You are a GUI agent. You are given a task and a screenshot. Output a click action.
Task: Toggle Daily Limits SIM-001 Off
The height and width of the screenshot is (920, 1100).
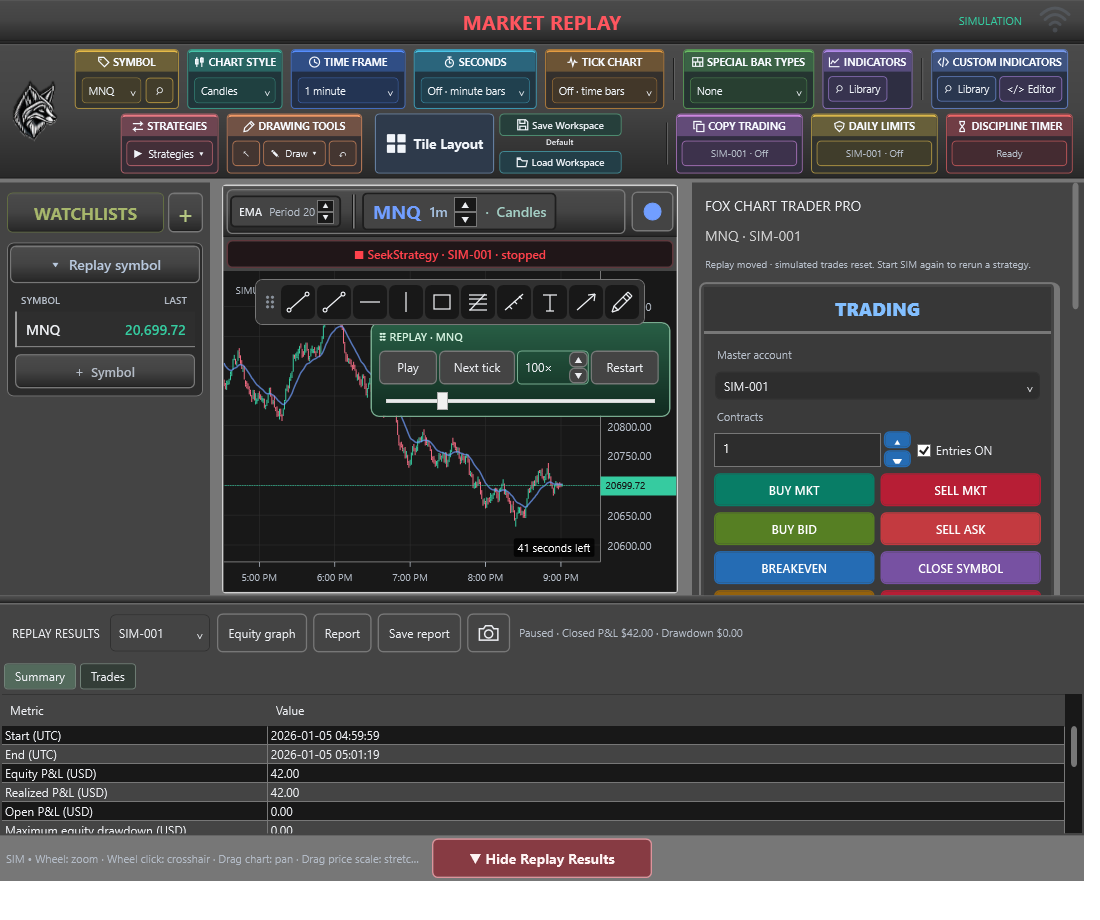point(874,154)
